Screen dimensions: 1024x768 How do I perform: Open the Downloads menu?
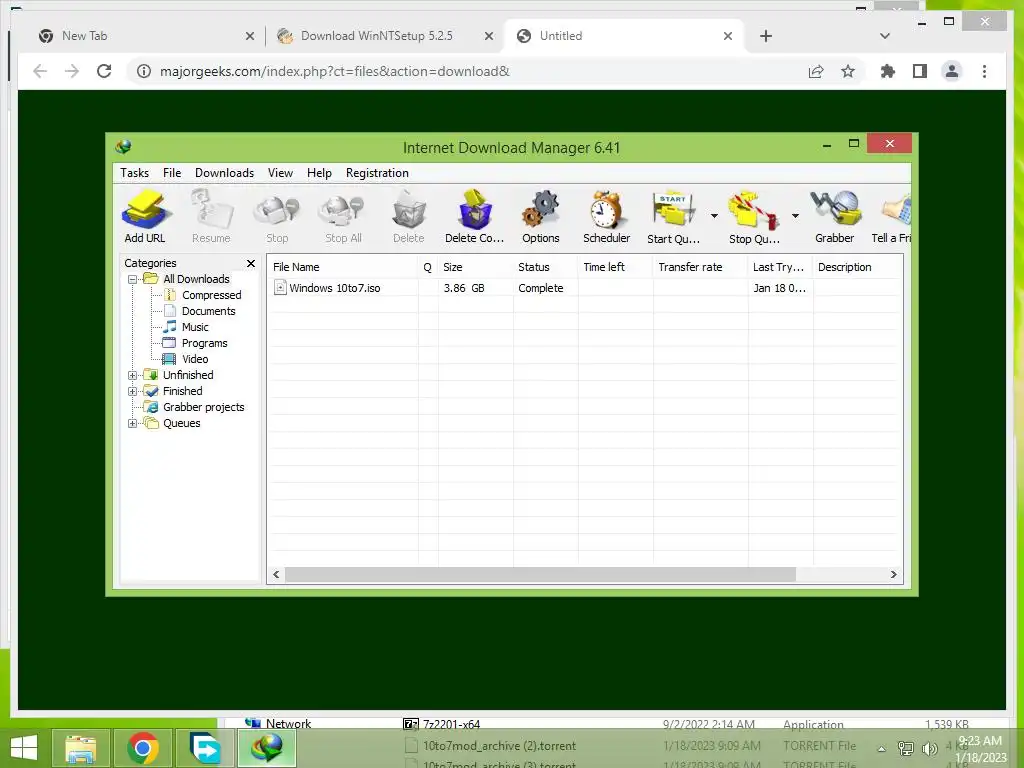click(x=224, y=173)
